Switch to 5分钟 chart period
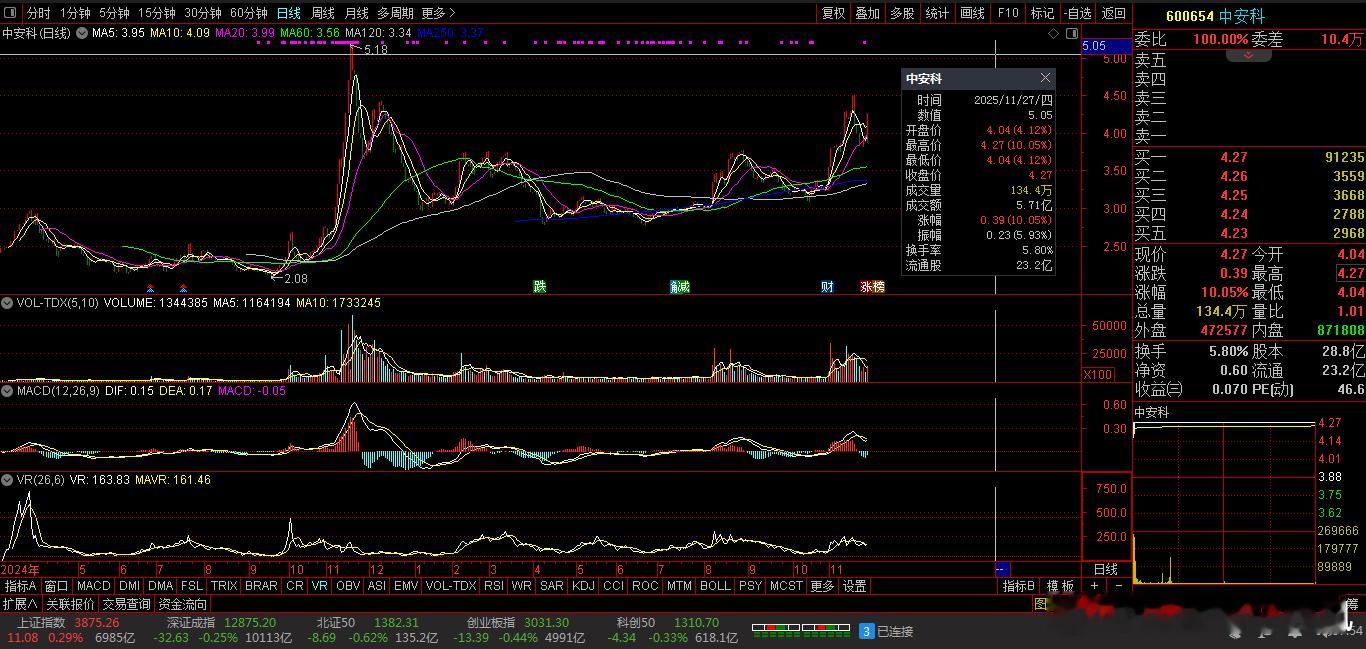 click(114, 13)
